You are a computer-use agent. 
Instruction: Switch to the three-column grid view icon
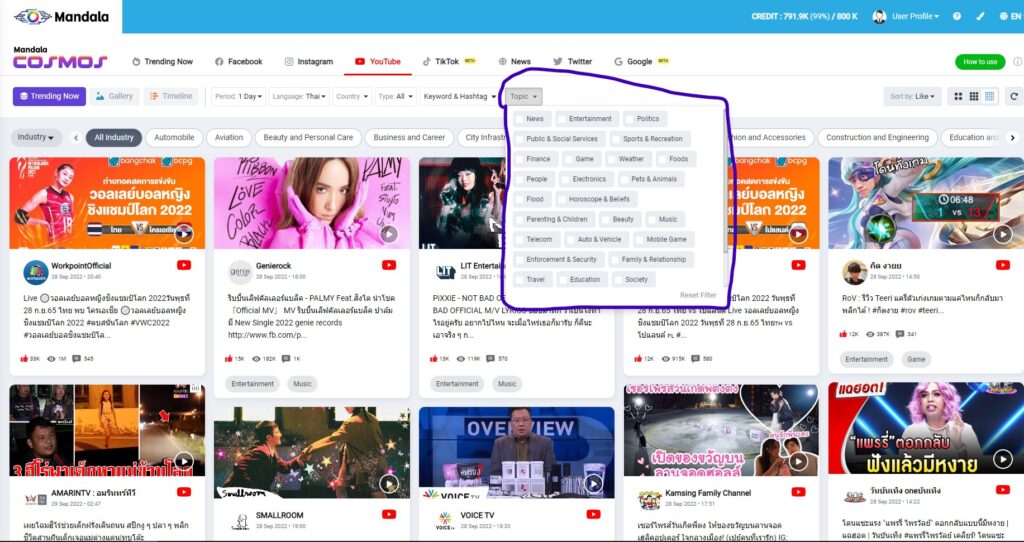[x=974, y=97]
